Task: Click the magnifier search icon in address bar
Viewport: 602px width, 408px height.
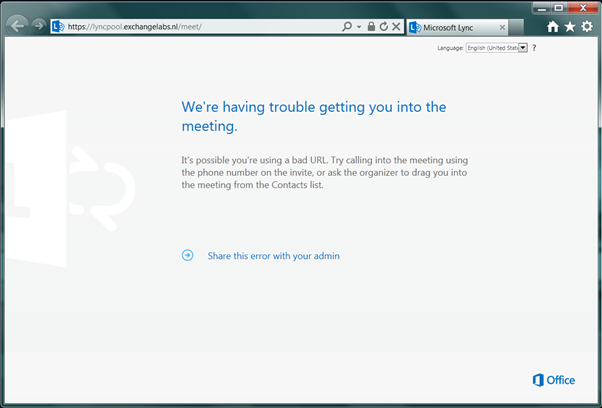Action: (x=347, y=26)
